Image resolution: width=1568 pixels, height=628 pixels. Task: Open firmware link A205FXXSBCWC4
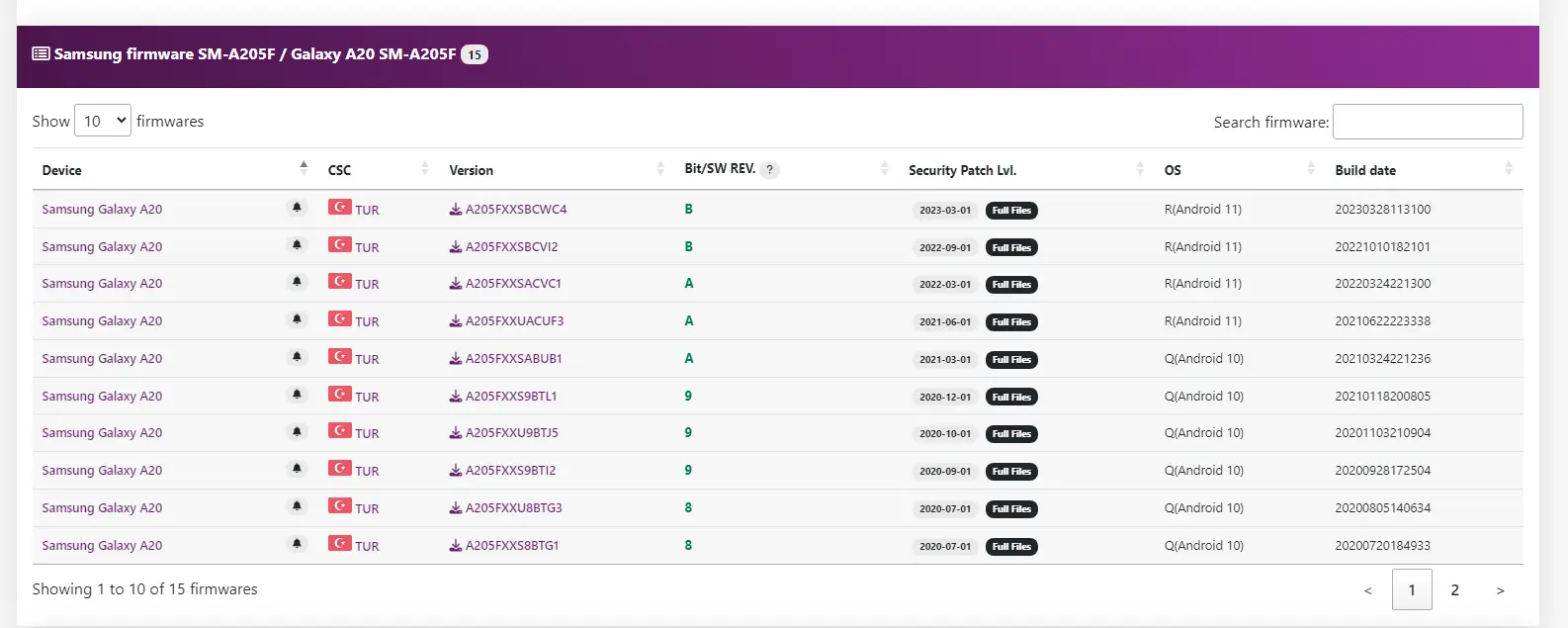point(516,210)
